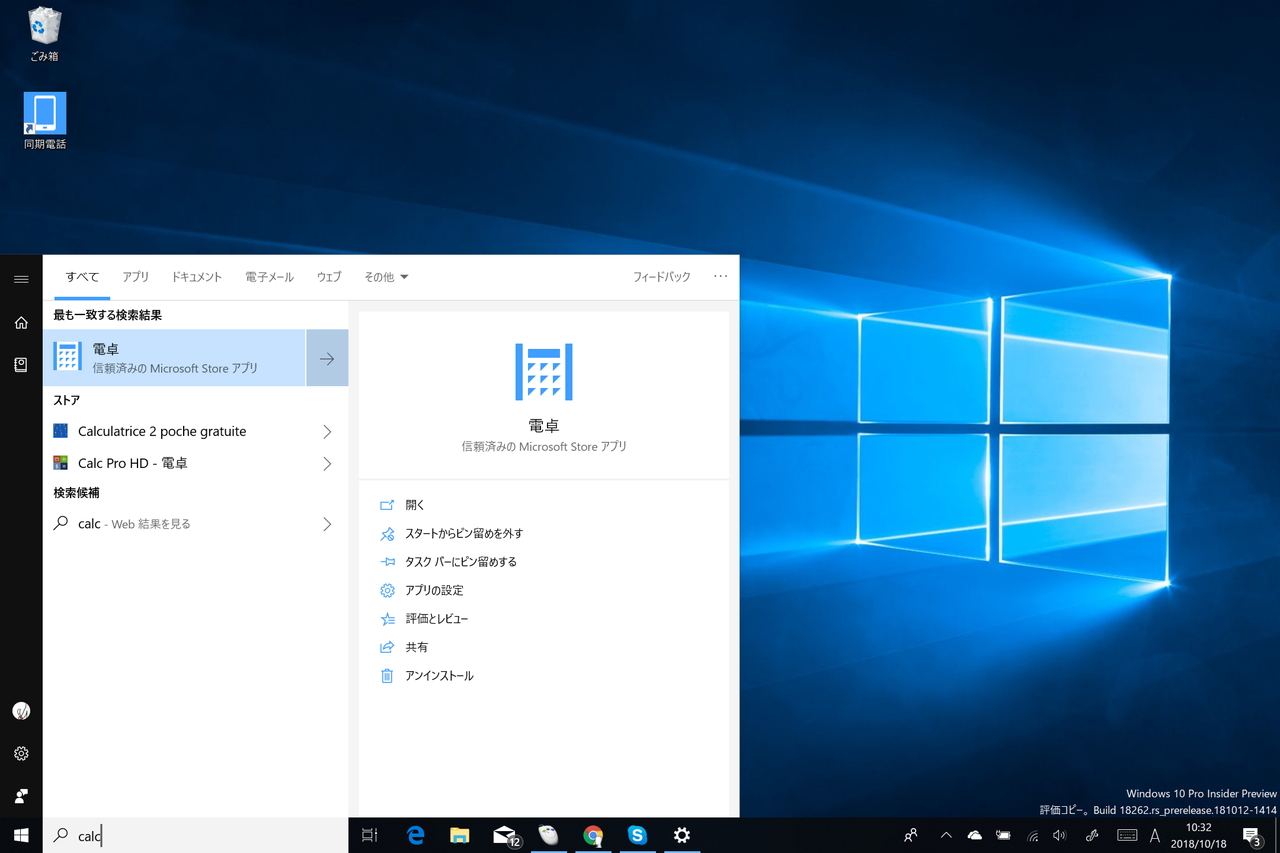Image resolution: width=1280 pixels, height=853 pixels.
Task: Switch to the 電子メール tab
Action: click(268, 277)
